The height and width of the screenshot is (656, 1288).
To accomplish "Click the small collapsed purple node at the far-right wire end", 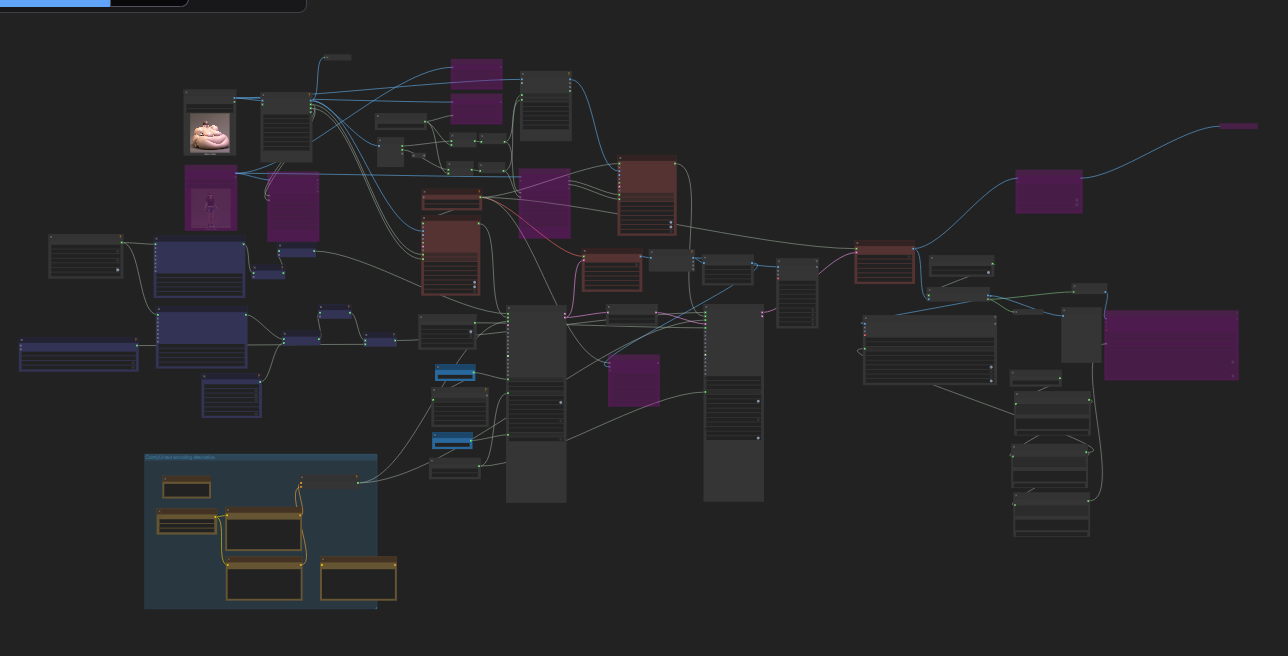I will [x=1238, y=126].
